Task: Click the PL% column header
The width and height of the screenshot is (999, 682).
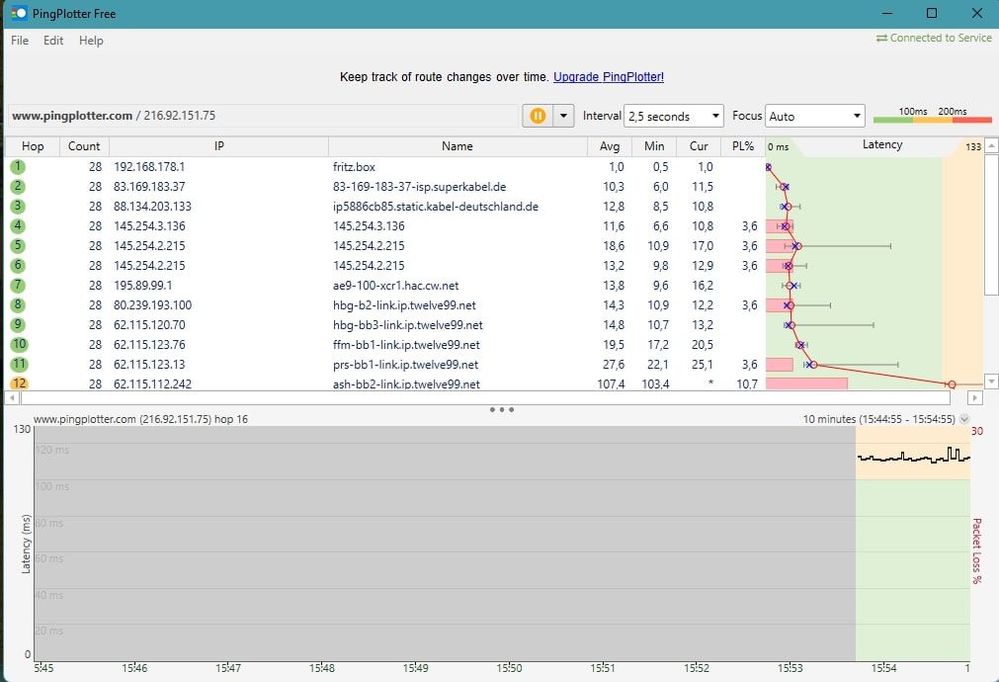Action: pyautogui.click(x=743, y=146)
